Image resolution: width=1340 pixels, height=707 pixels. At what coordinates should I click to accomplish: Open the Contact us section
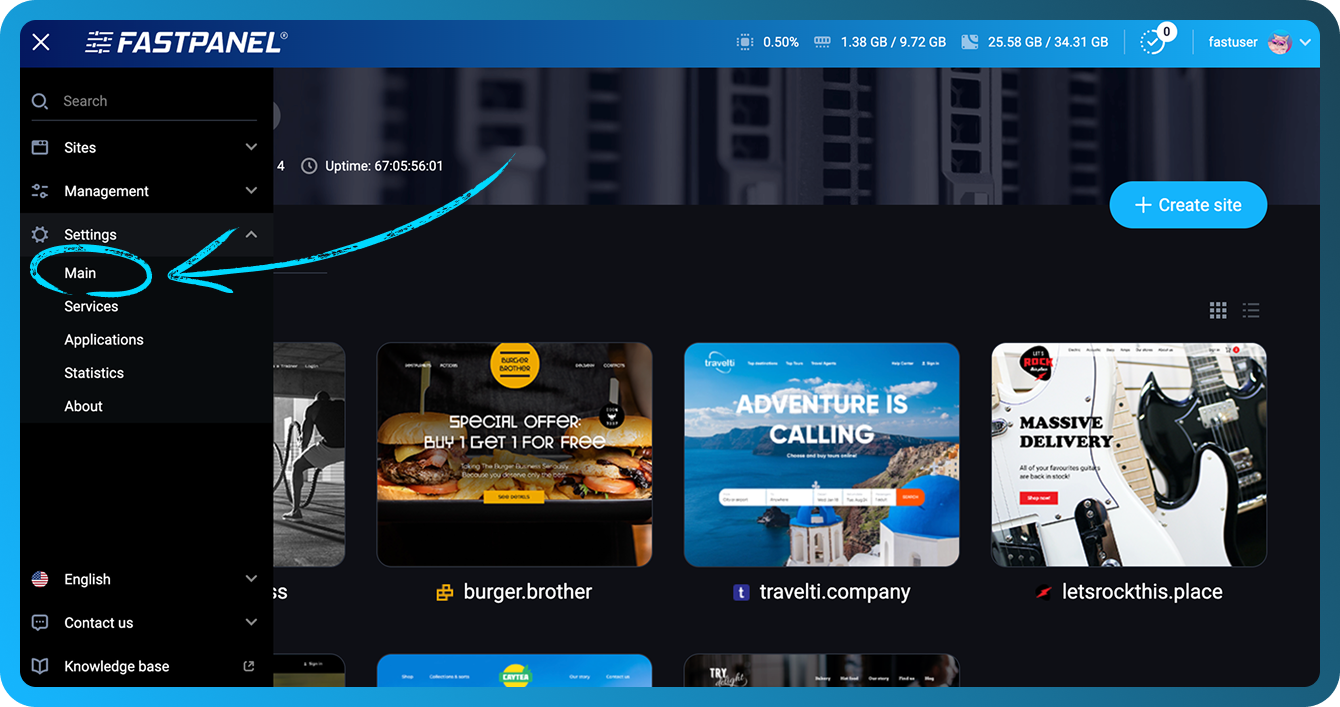click(98, 622)
